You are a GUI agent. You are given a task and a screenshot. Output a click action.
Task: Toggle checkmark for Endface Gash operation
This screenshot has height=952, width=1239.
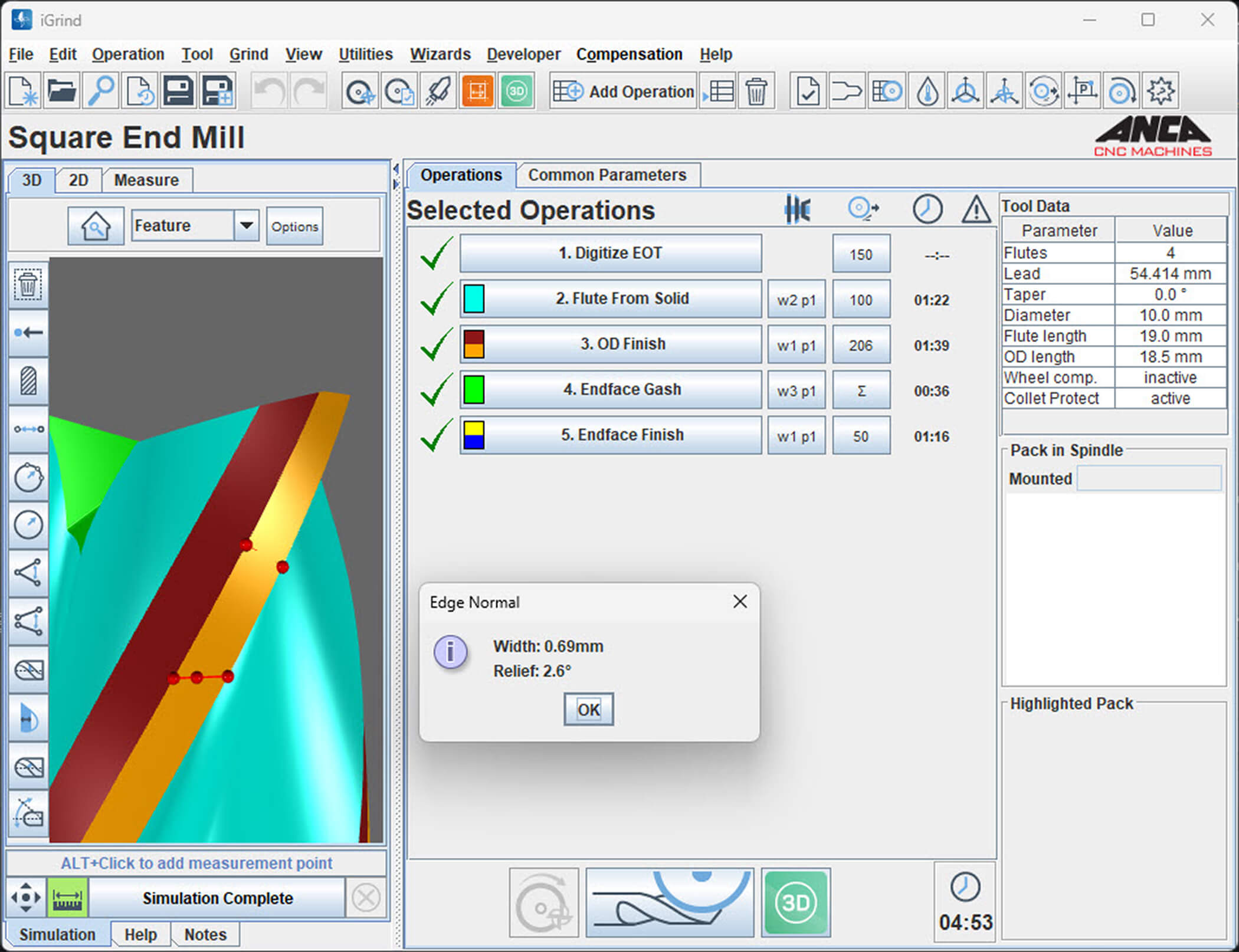pos(436,390)
